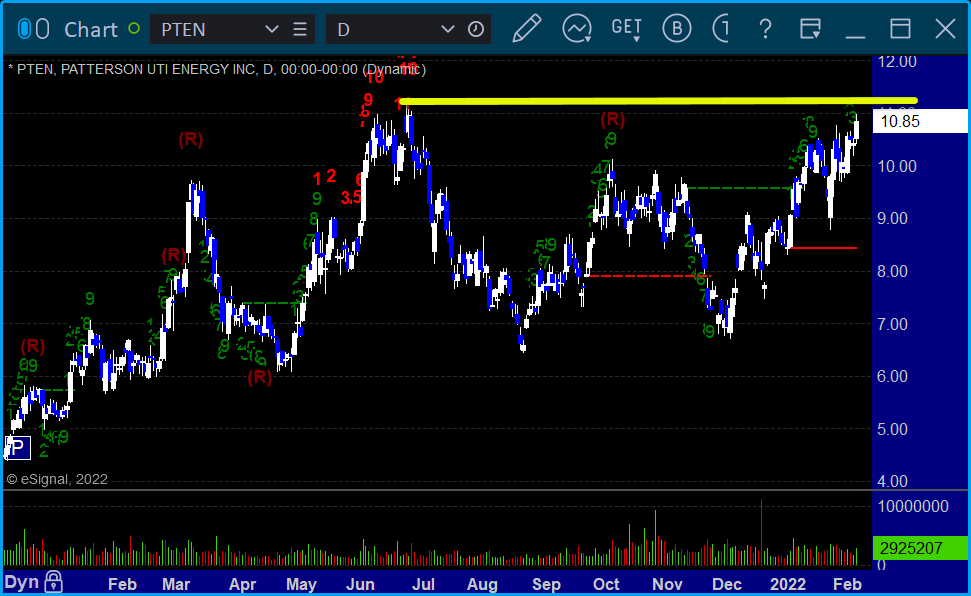971x596 pixels.
Task: Click the page layout icon in the title bar
Action: (810, 29)
